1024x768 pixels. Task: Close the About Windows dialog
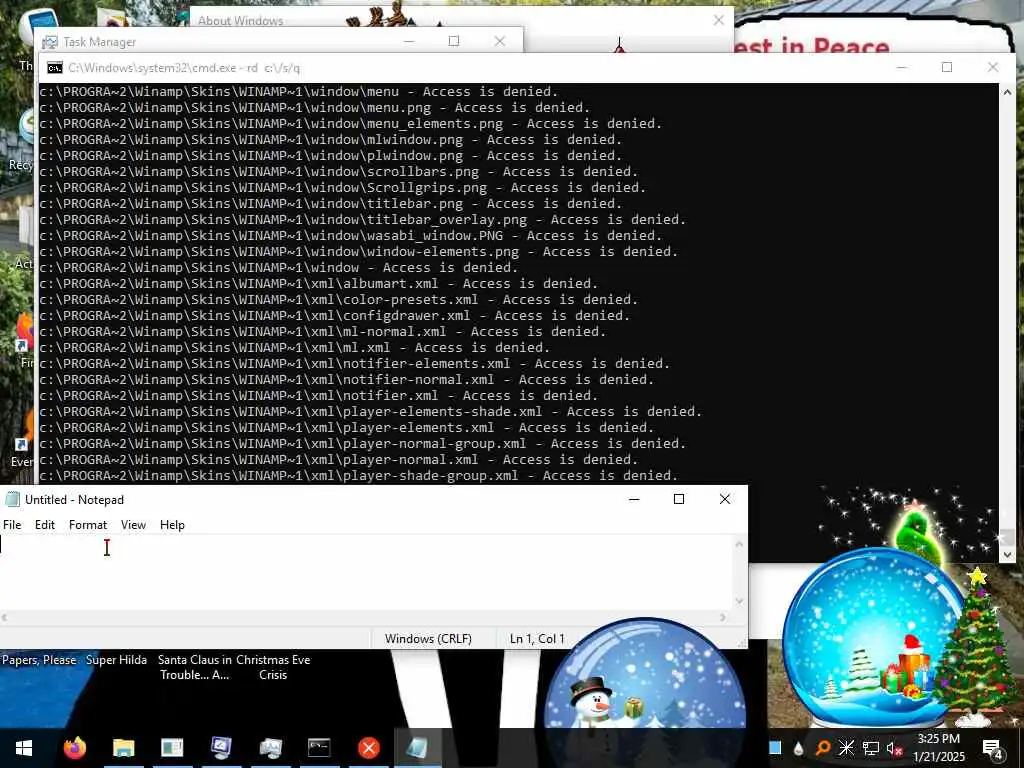719,20
